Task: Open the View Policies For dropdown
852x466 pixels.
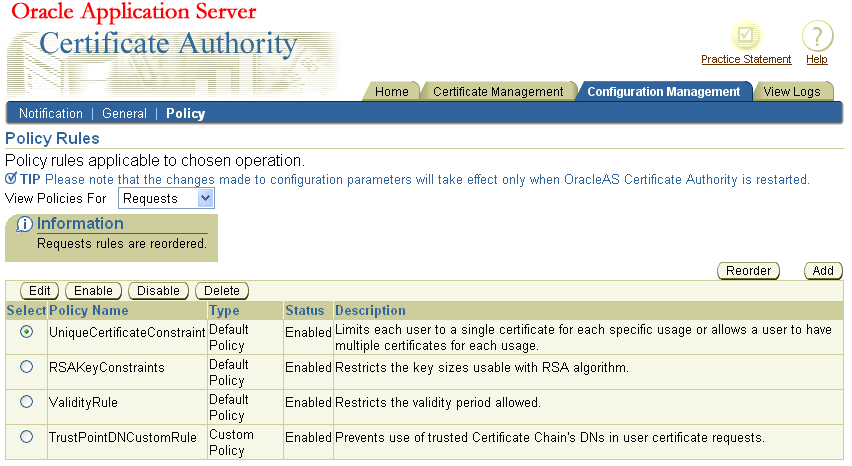Action: pos(166,198)
